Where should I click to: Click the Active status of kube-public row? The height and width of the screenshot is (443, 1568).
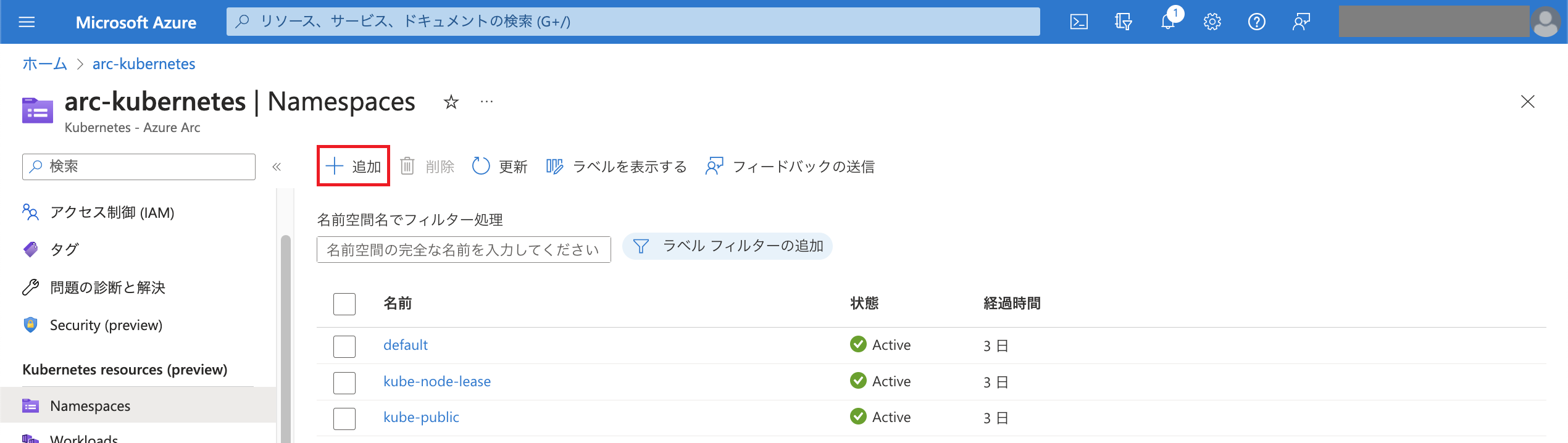click(x=880, y=417)
